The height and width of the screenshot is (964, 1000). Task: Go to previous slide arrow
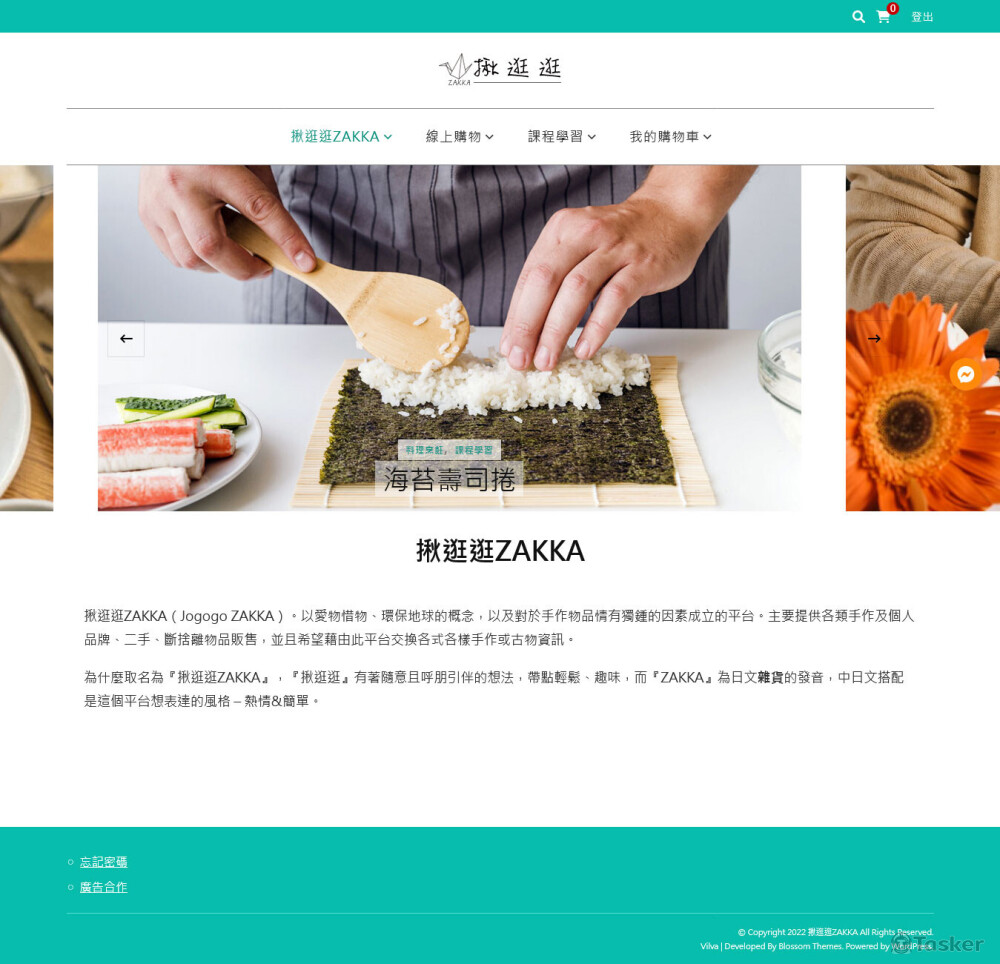pyautogui.click(x=126, y=339)
